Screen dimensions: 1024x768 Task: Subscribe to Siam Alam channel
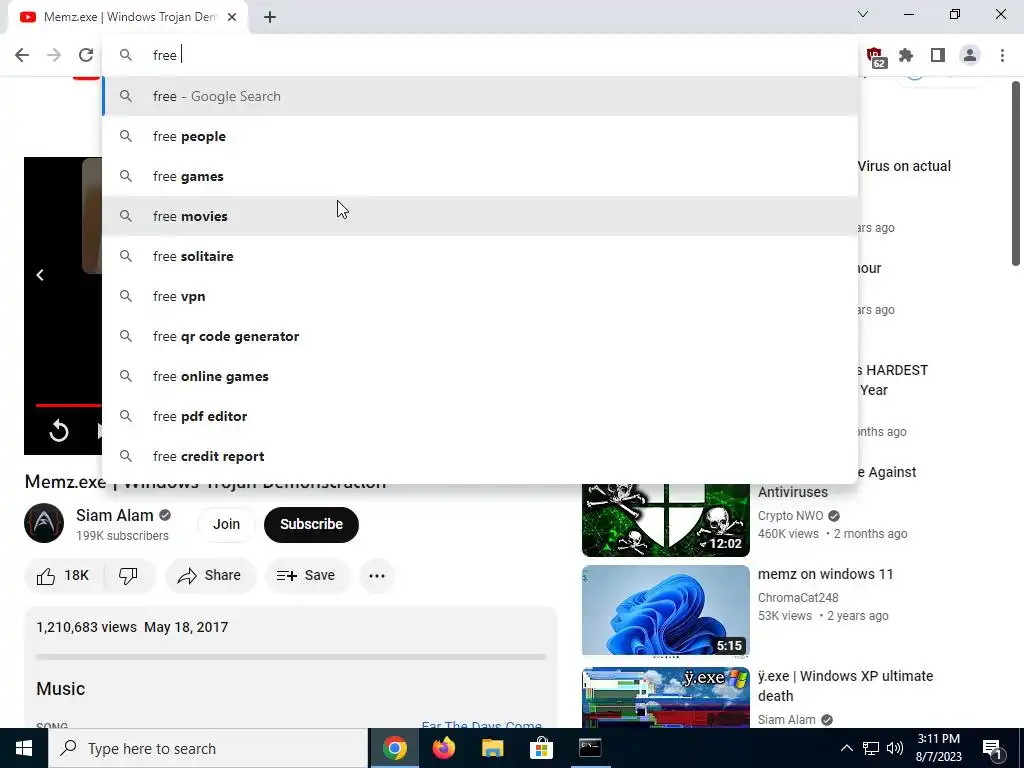tap(312, 524)
